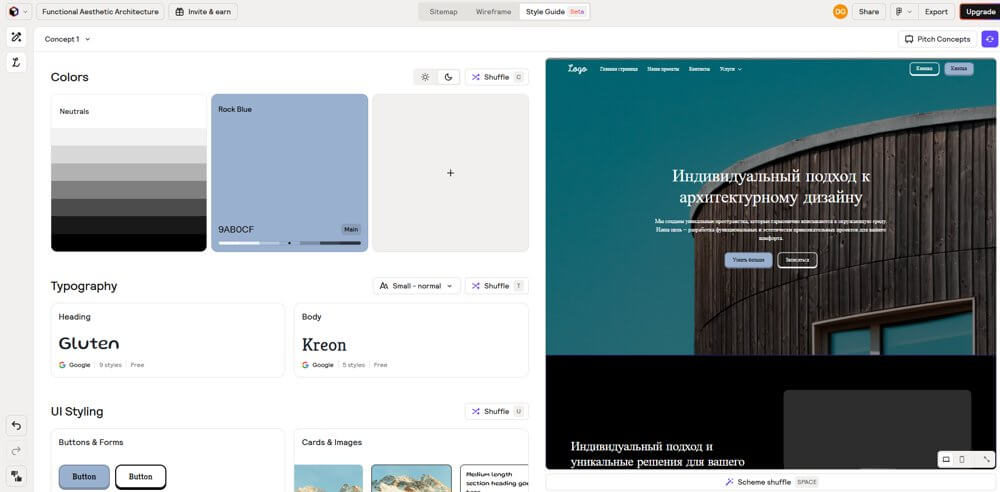The height and width of the screenshot is (492, 1000).
Task: Click the Logo in the preview navbar
Action: click(x=577, y=69)
